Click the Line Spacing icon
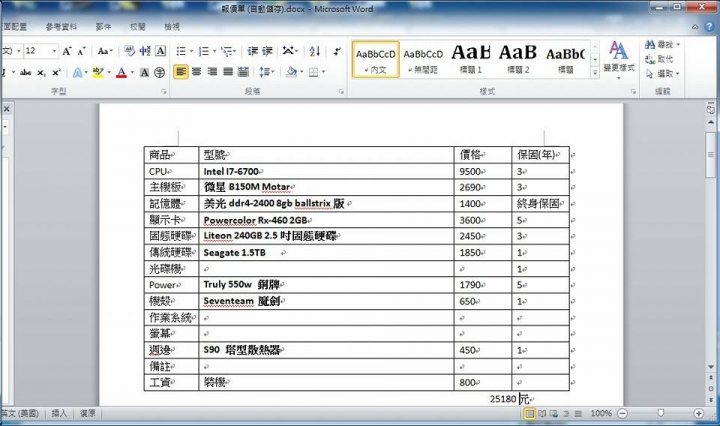 click(264, 72)
